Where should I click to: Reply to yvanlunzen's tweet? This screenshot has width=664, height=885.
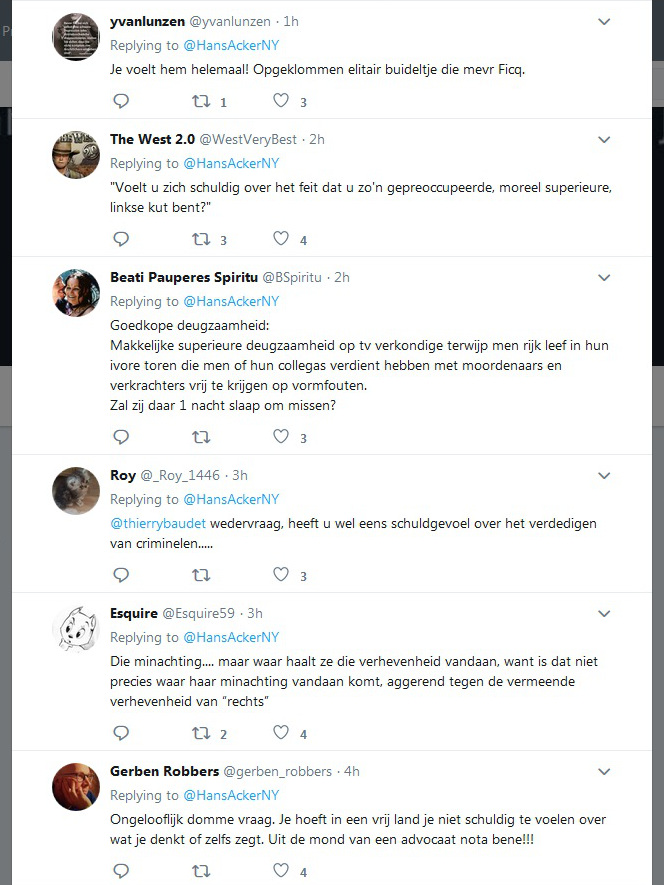point(121,101)
